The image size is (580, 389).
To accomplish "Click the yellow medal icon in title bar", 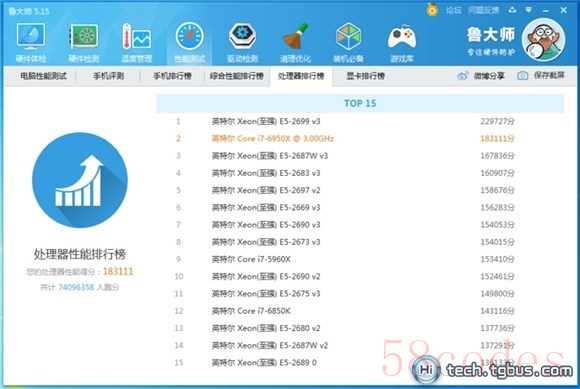I will click(x=432, y=10).
